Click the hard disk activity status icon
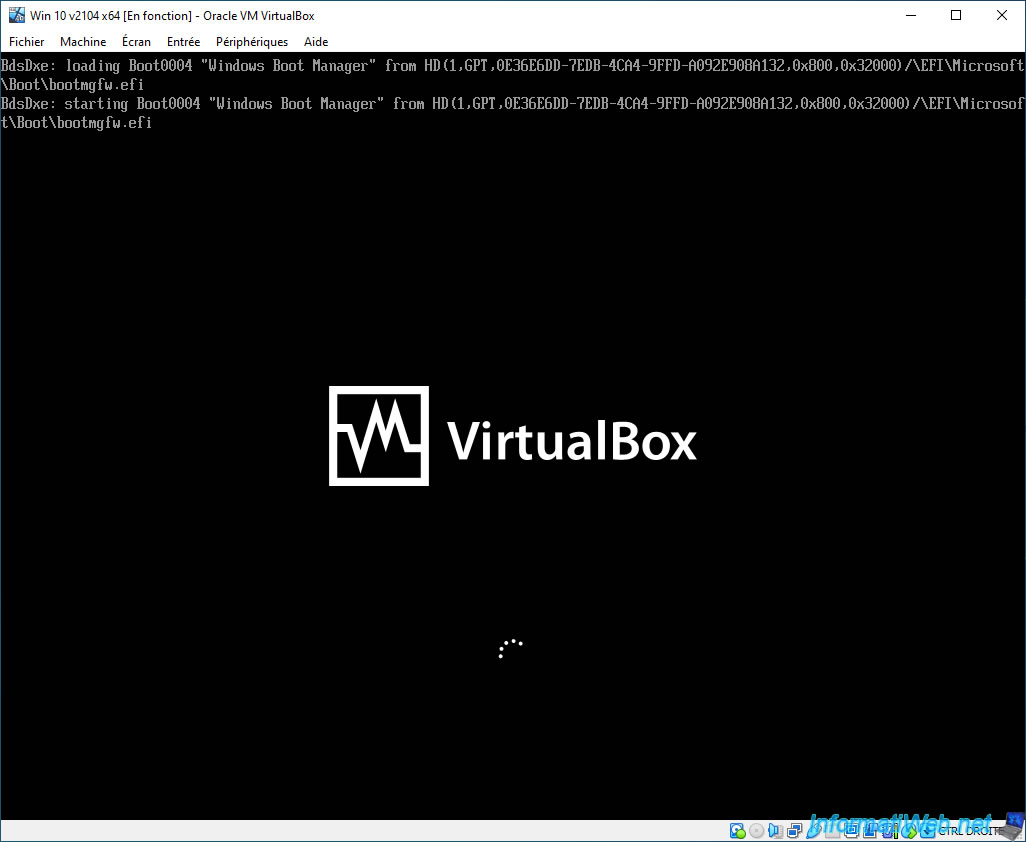Image resolution: width=1026 pixels, height=842 pixels. (737, 831)
